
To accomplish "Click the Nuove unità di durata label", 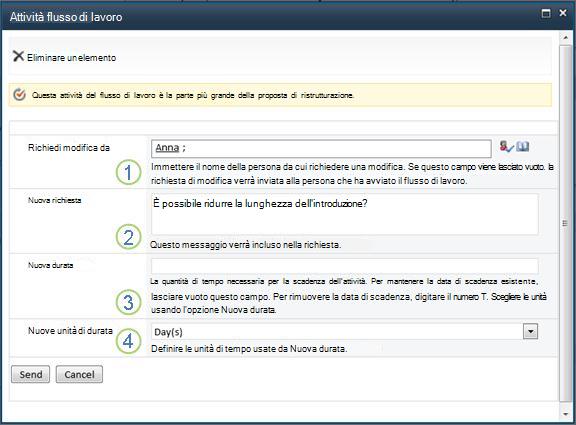I will tap(70, 331).
